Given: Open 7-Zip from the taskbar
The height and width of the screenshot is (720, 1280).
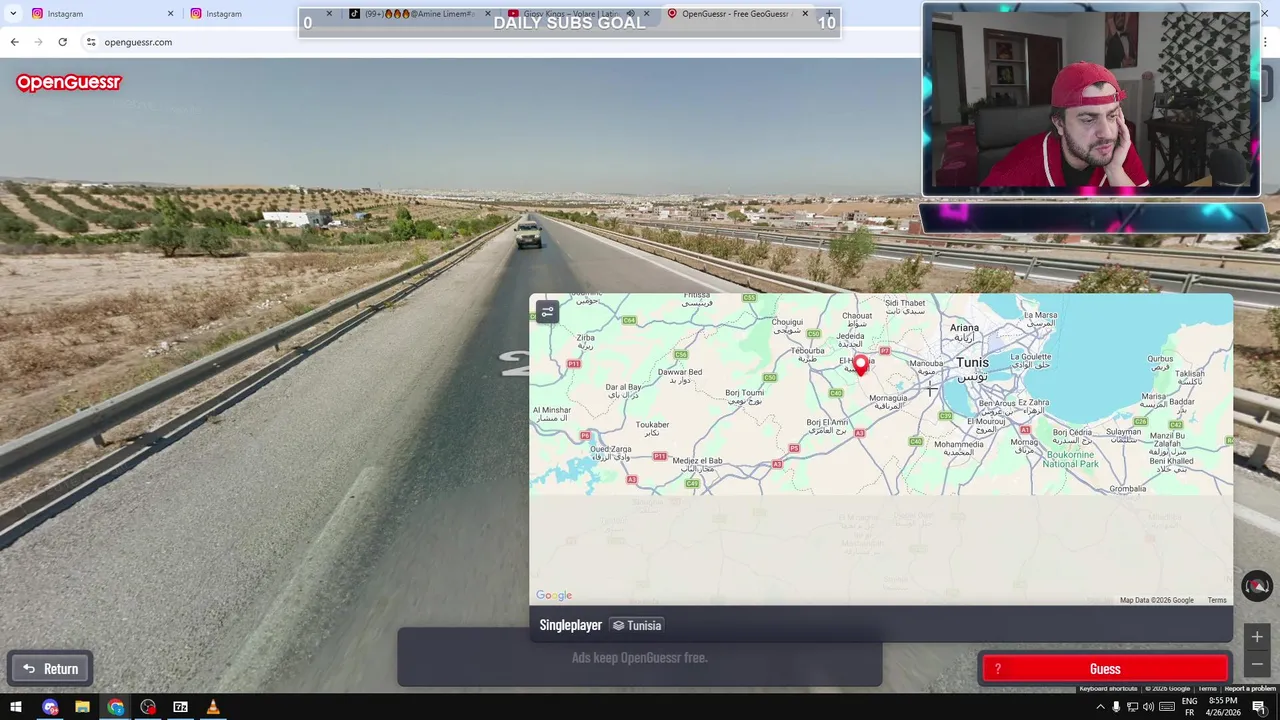Looking at the screenshot, I should (x=180, y=707).
